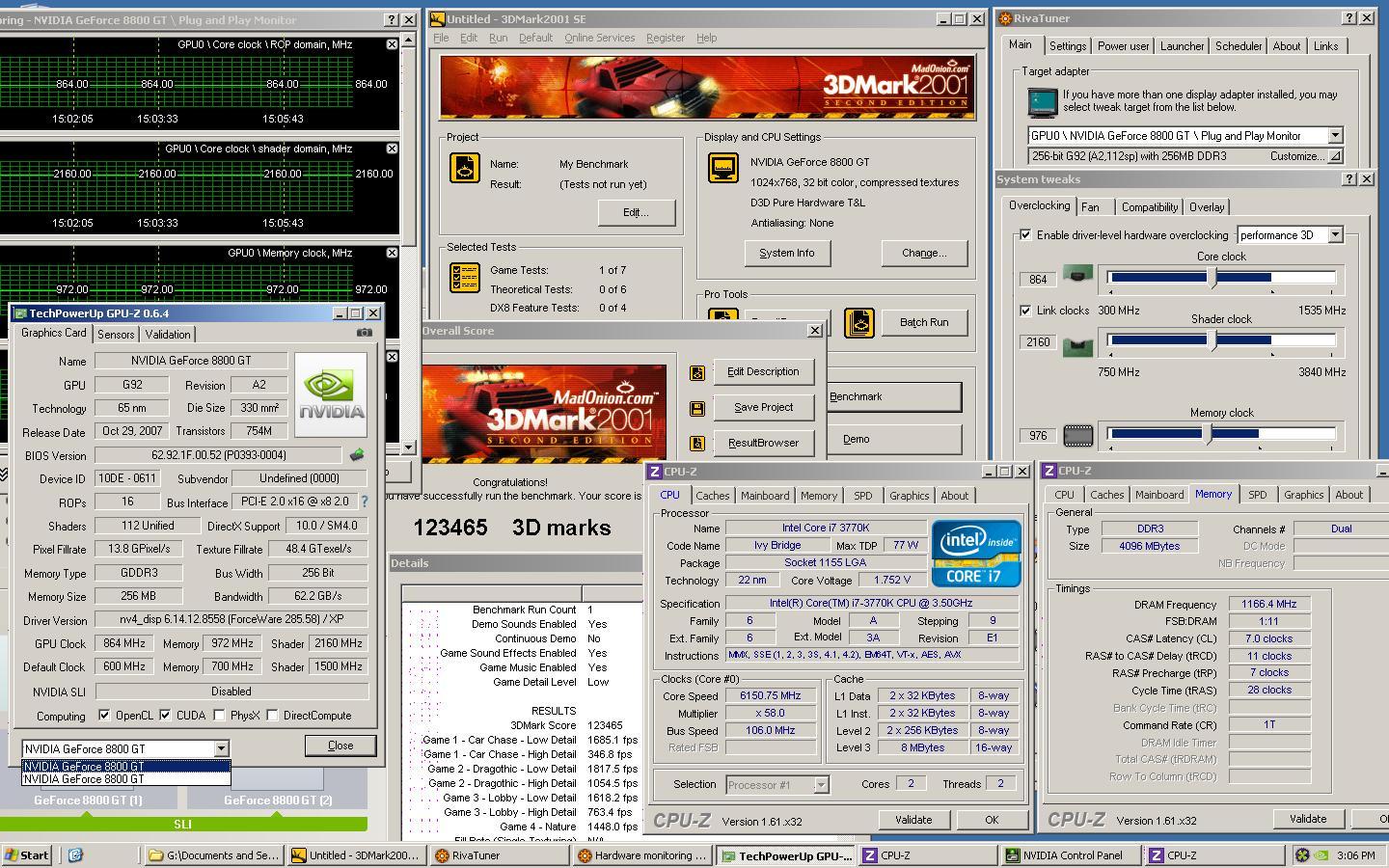The image size is (1389, 868).
Task: Toggle the PhysX checkbox in GPU-Z
Action: (219, 716)
